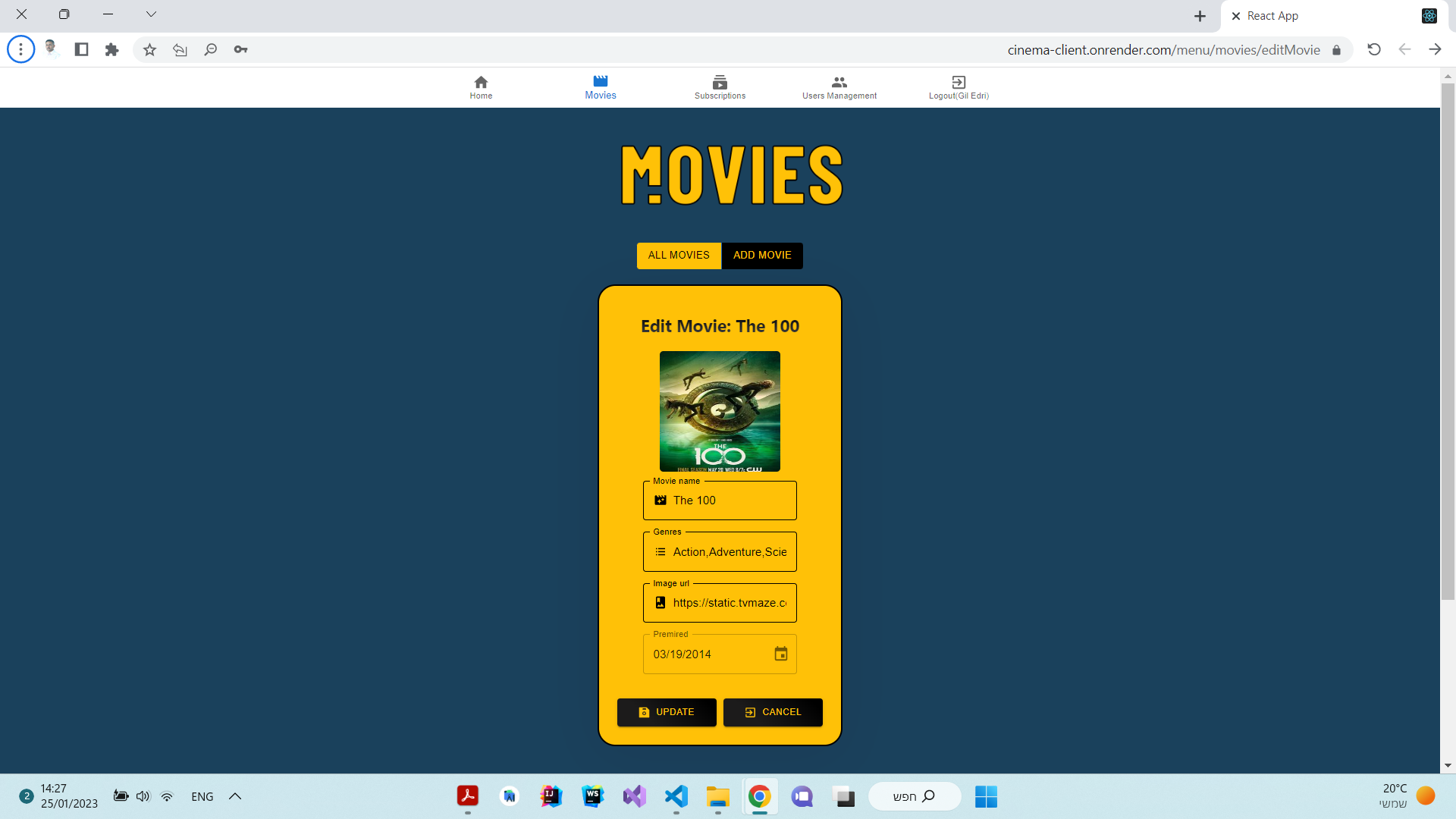Expand the taskbar hidden icons chevron
The height and width of the screenshot is (819, 1456).
(234, 796)
